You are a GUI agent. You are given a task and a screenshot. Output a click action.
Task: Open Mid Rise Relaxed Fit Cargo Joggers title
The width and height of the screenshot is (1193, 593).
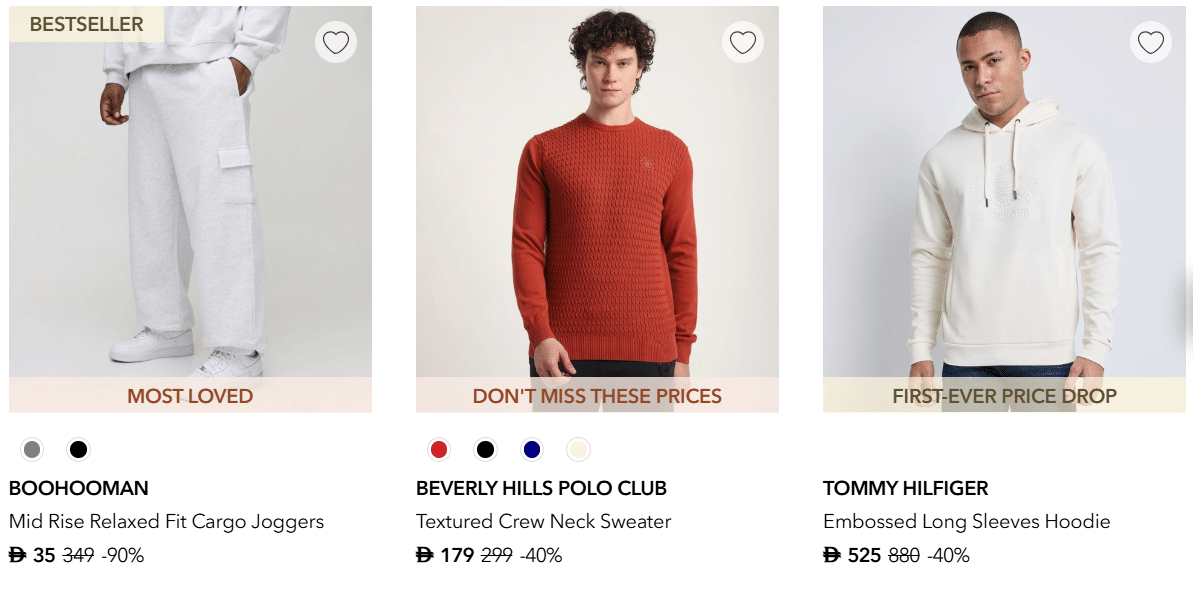(x=166, y=522)
